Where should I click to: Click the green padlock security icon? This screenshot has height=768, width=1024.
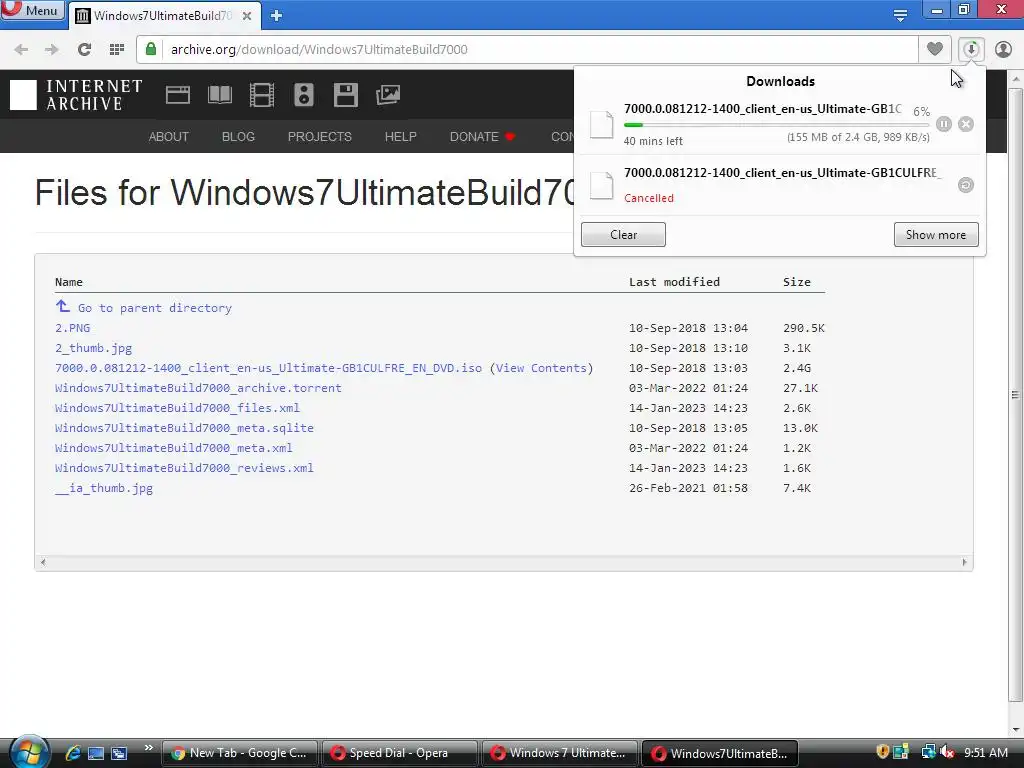(151, 49)
